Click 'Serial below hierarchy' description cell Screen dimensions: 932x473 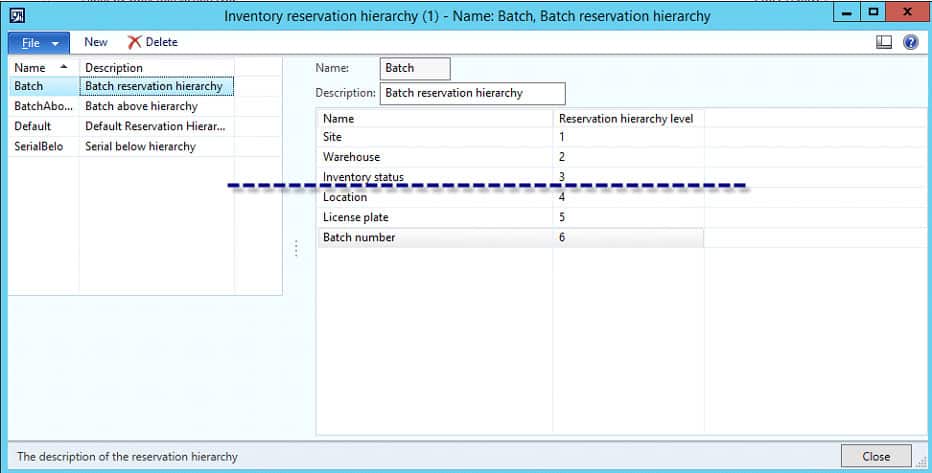(x=156, y=147)
